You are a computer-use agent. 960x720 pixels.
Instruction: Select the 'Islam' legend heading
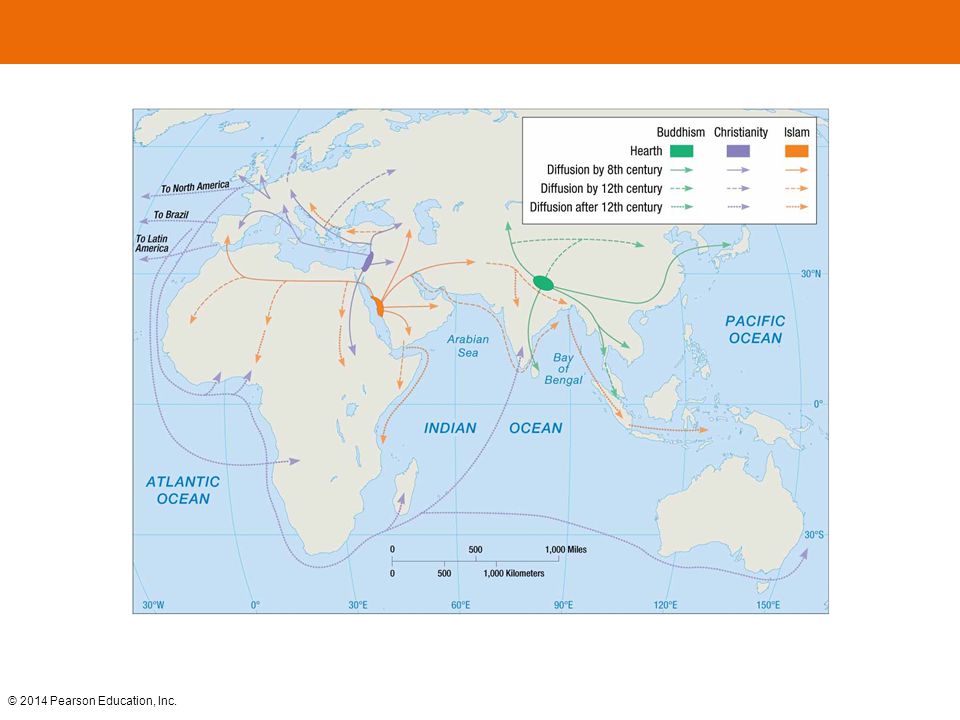pos(797,132)
